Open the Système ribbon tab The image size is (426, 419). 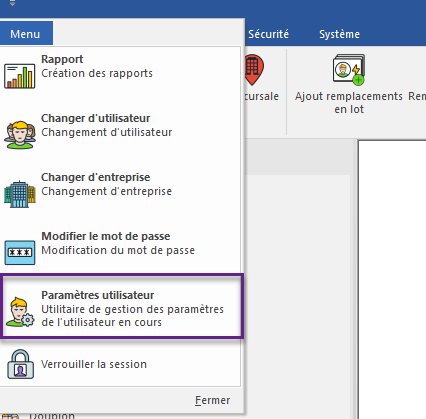click(339, 34)
